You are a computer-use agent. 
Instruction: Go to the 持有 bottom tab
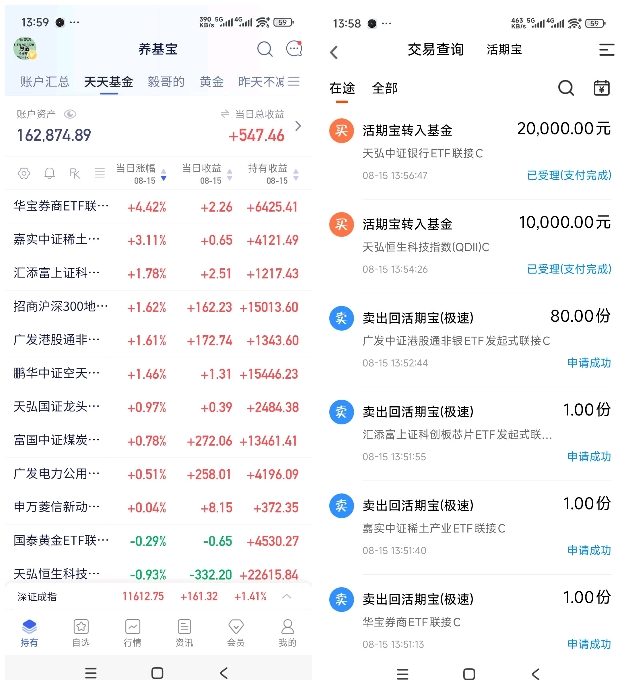[29, 633]
